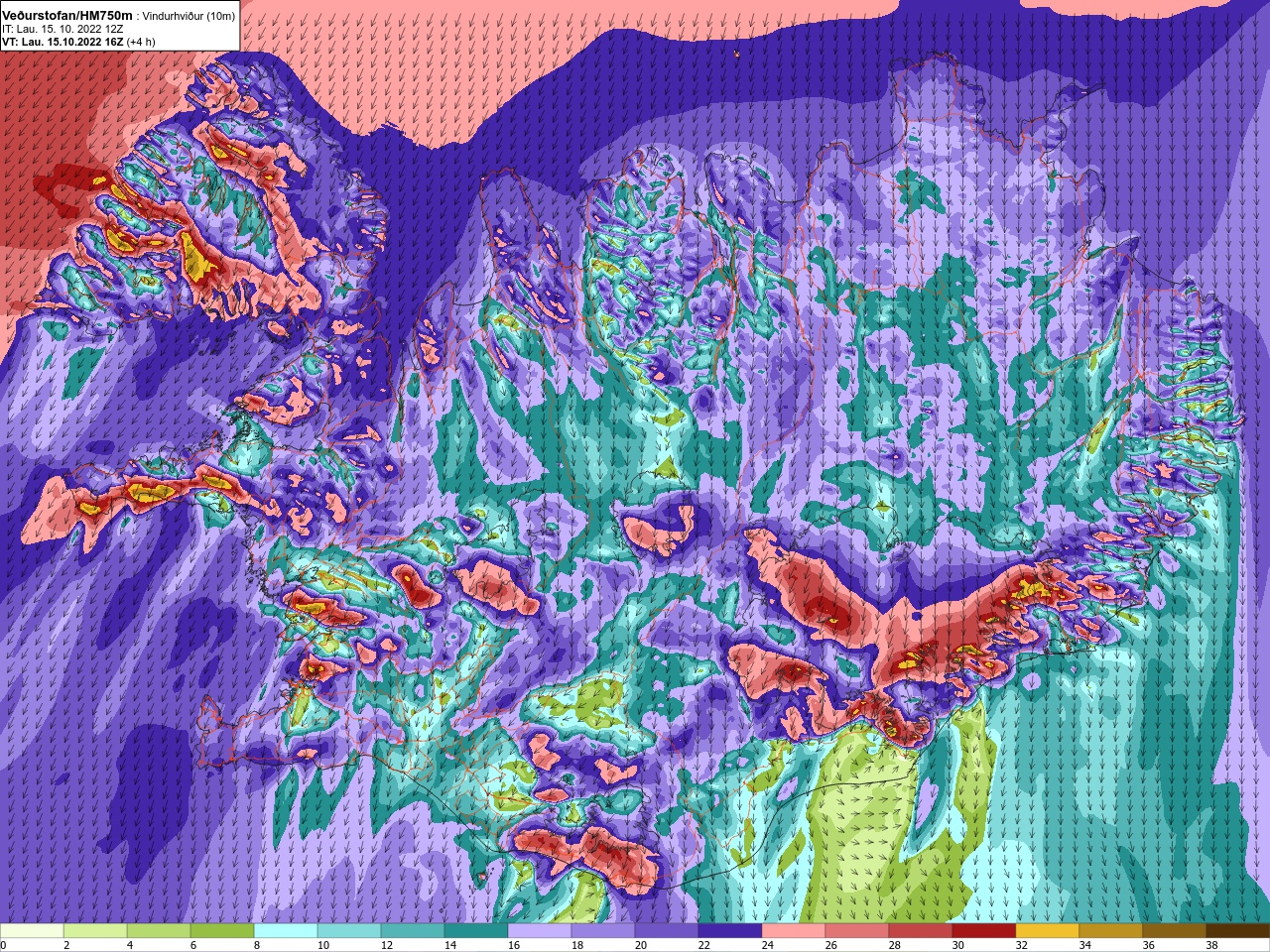The width and height of the screenshot is (1270, 952).
Task: Pick the dark indigo 22–24 legend swatch
Action: point(730,931)
